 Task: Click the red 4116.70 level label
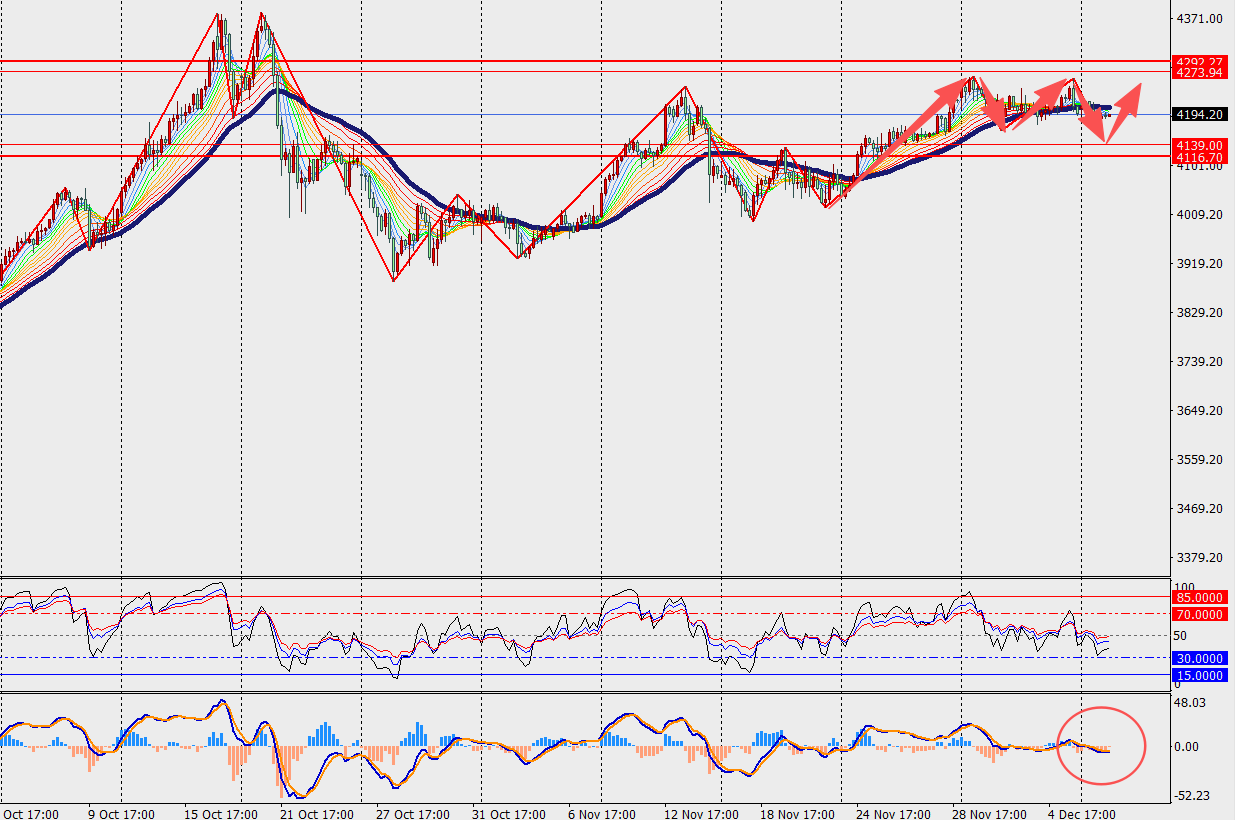1200,158
